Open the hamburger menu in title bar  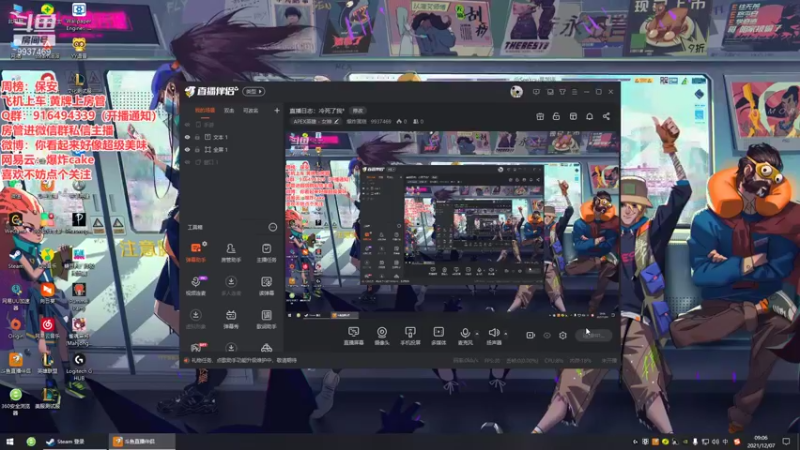point(574,92)
